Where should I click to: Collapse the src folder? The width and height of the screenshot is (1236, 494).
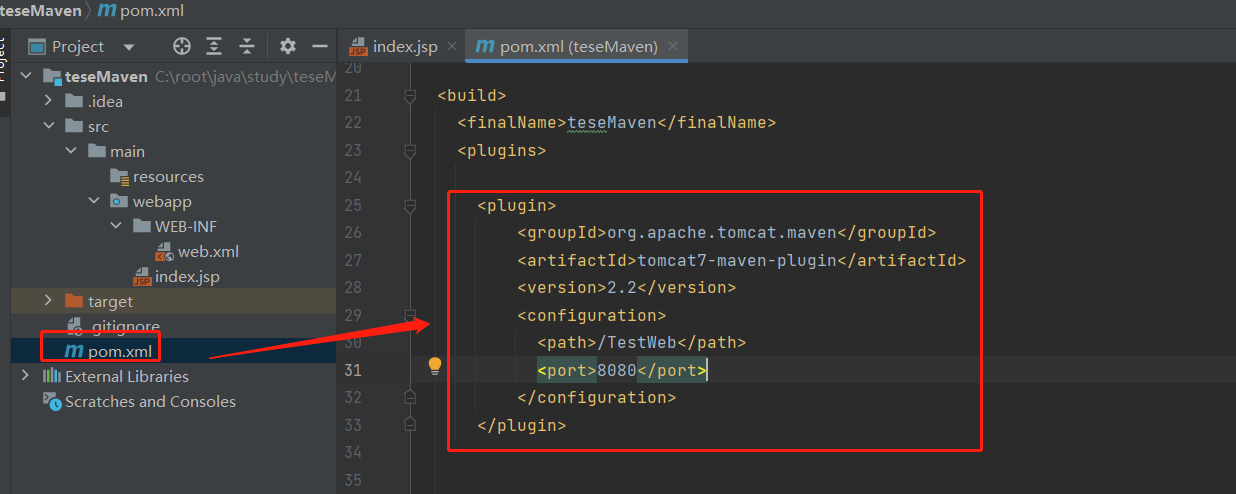coord(48,126)
